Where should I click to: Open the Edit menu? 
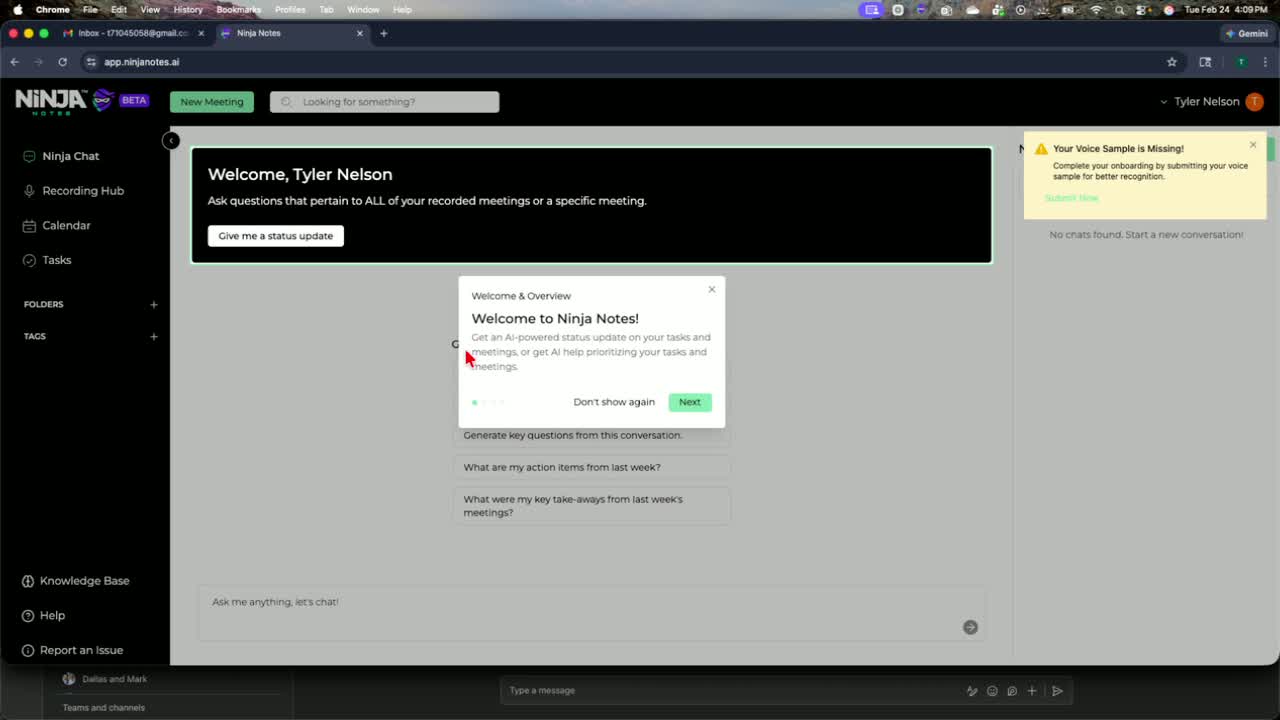pyautogui.click(x=119, y=9)
